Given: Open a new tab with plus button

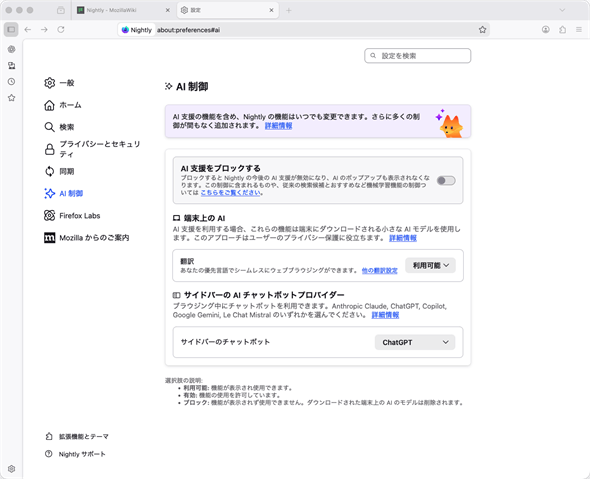Looking at the screenshot, I should click(289, 11).
